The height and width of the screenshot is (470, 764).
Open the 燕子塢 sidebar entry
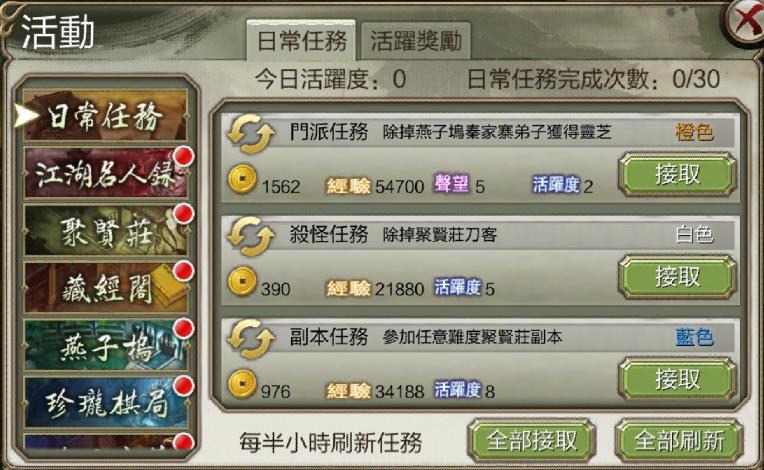(x=105, y=346)
